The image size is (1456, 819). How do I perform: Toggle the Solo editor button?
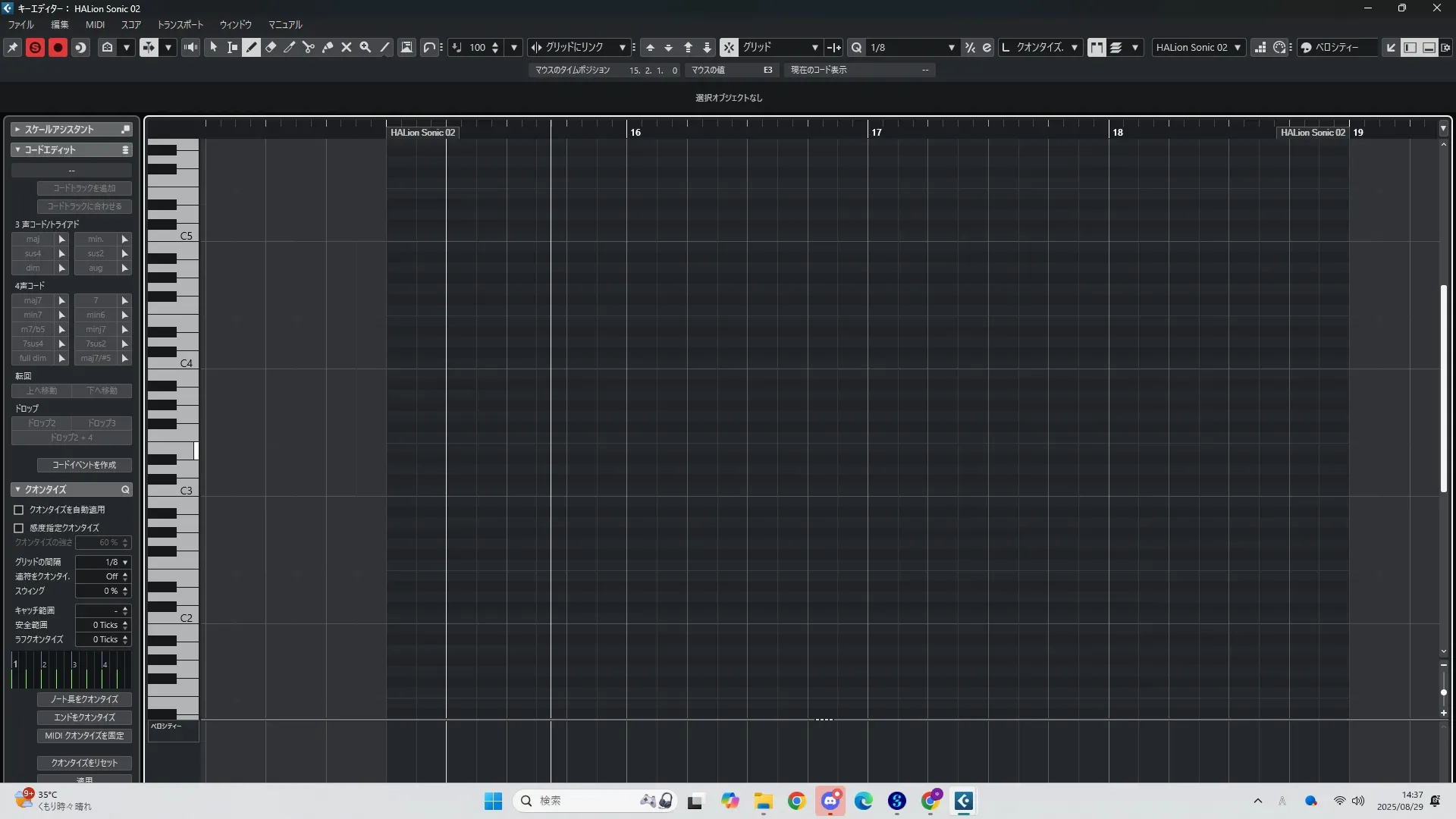(x=35, y=47)
